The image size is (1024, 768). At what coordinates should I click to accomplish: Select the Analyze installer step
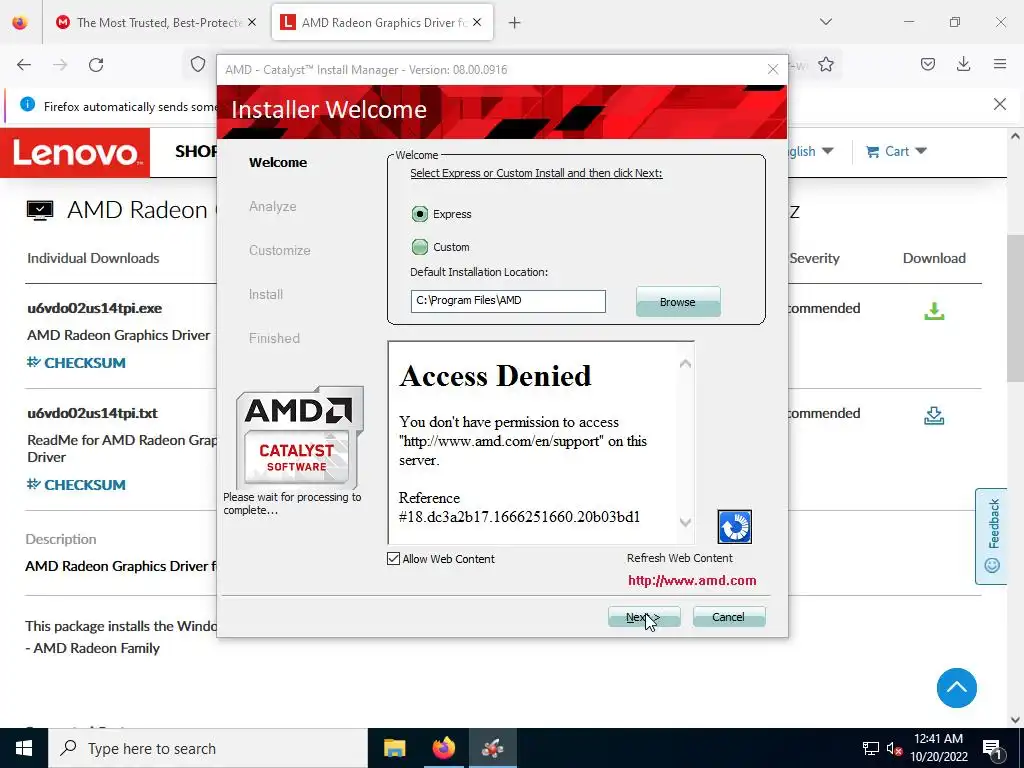coord(272,206)
